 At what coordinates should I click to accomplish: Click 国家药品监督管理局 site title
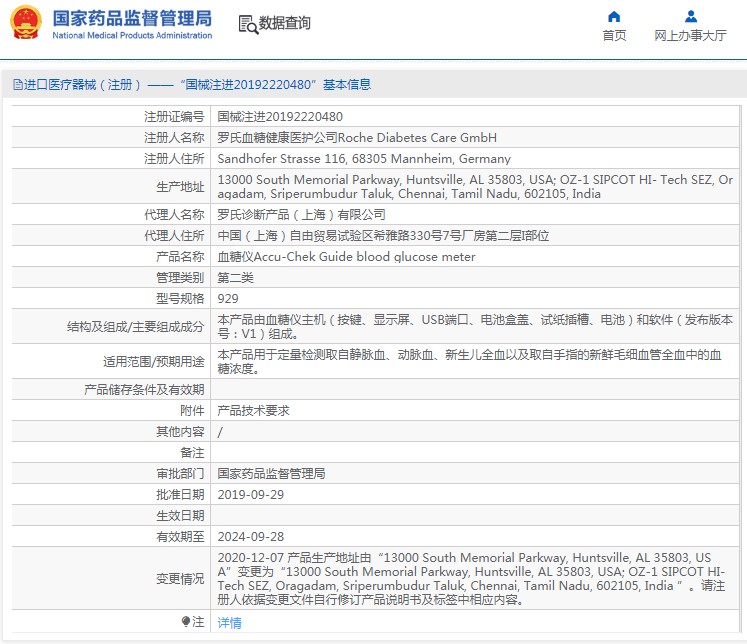[132, 19]
